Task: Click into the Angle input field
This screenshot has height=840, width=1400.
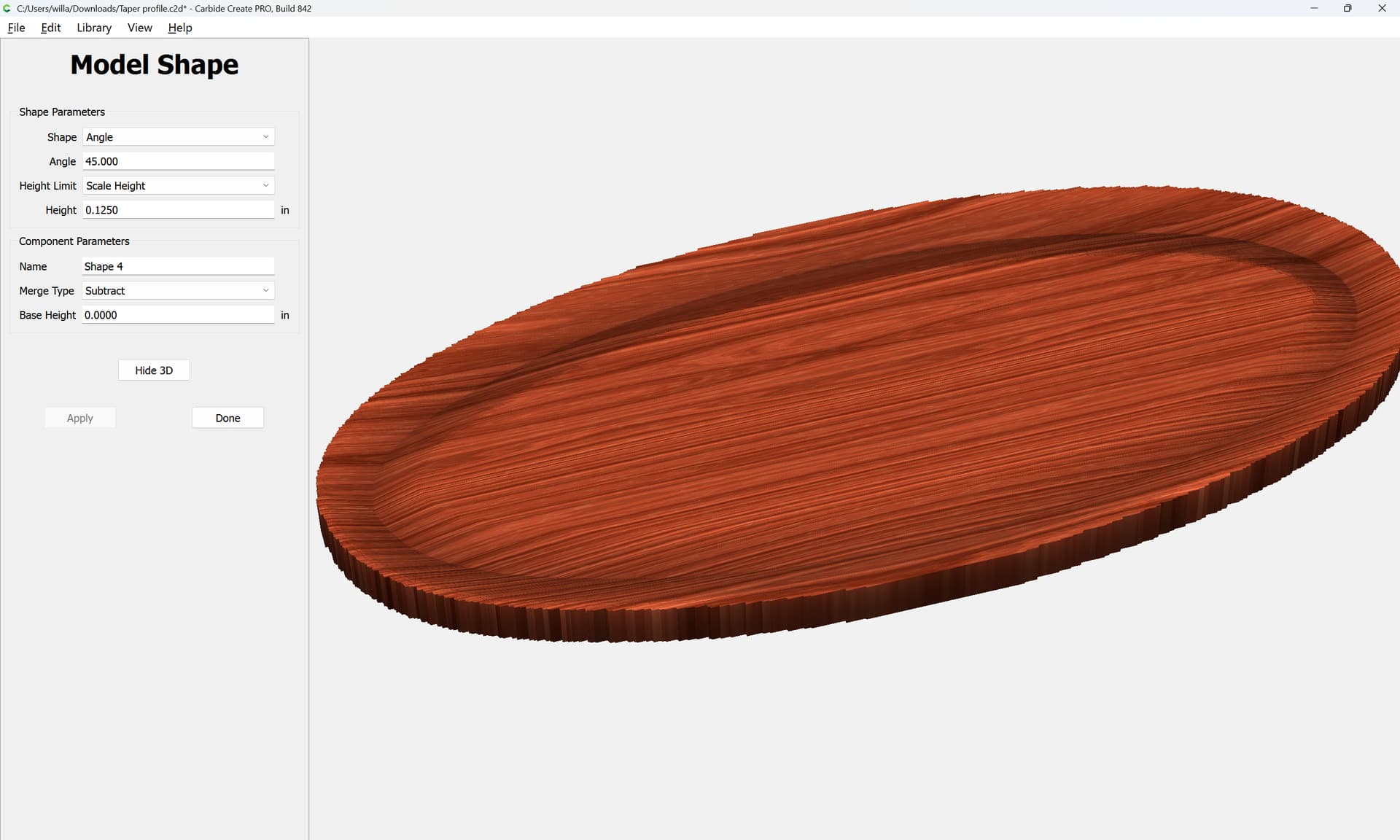Action: (x=178, y=161)
